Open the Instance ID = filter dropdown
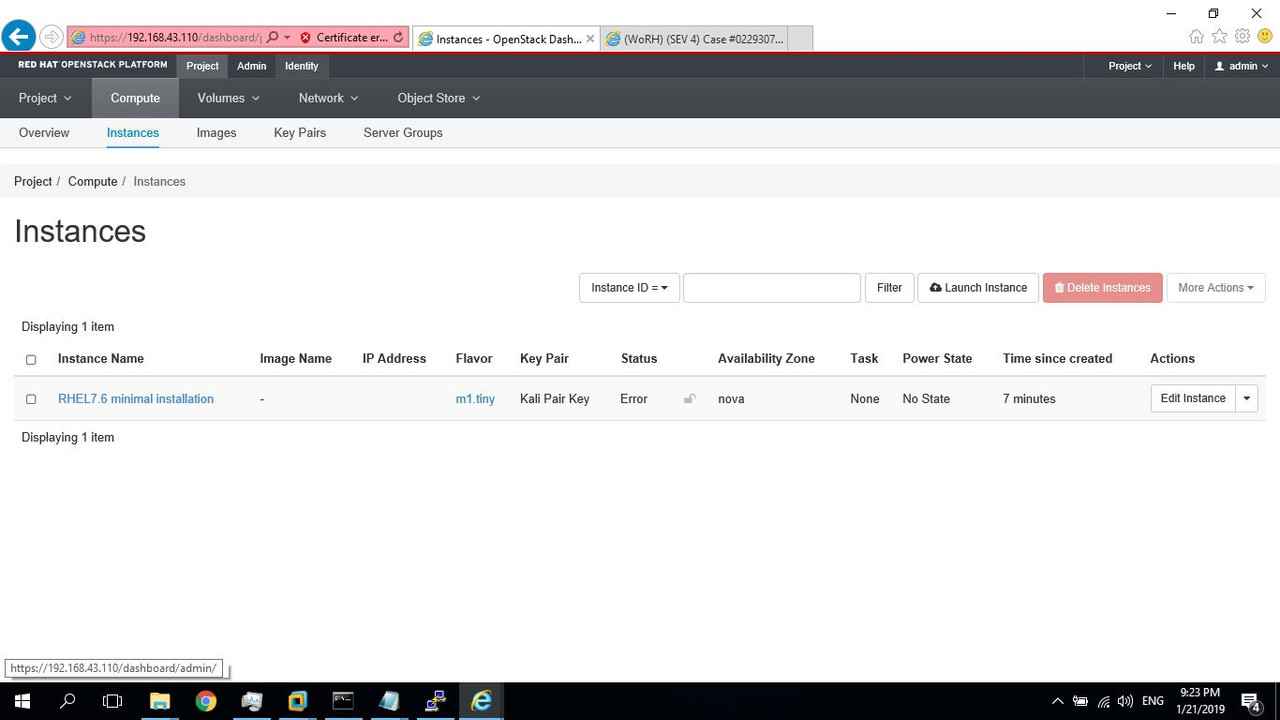This screenshot has width=1280, height=720. coord(629,288)
